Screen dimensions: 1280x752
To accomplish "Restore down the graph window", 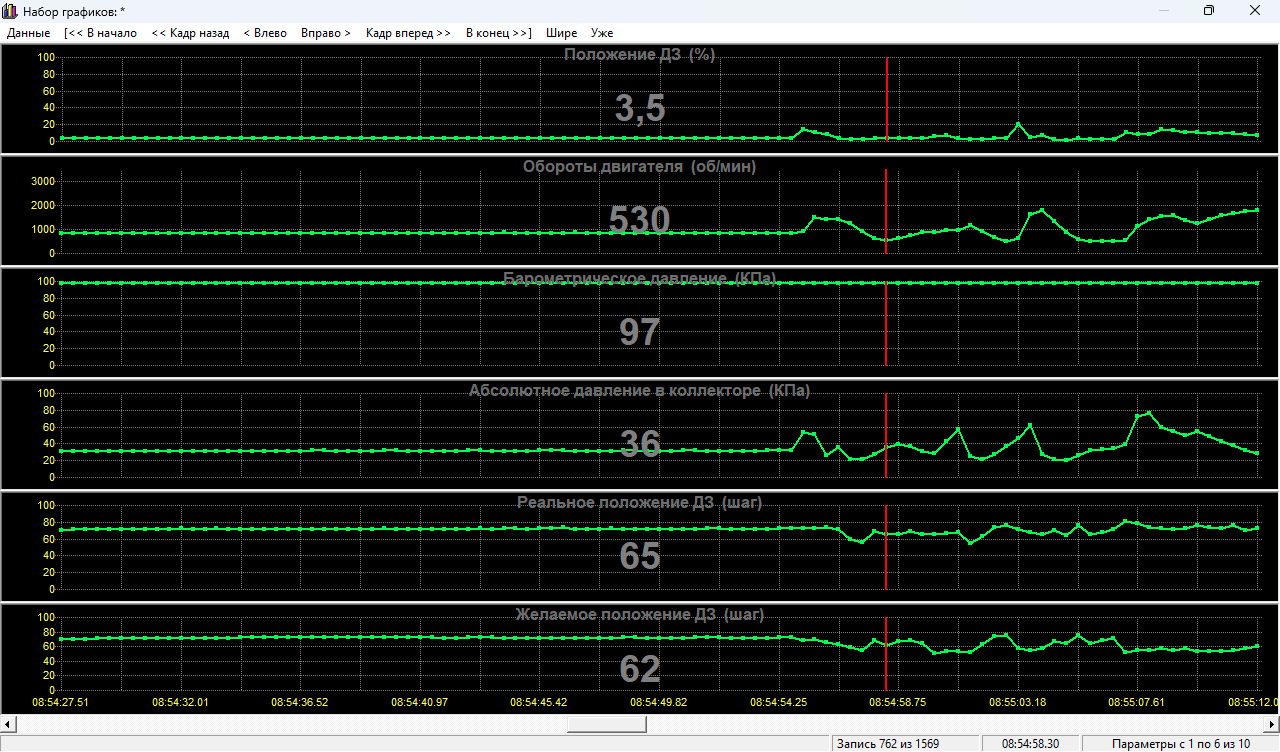I will click(1209, 11).
